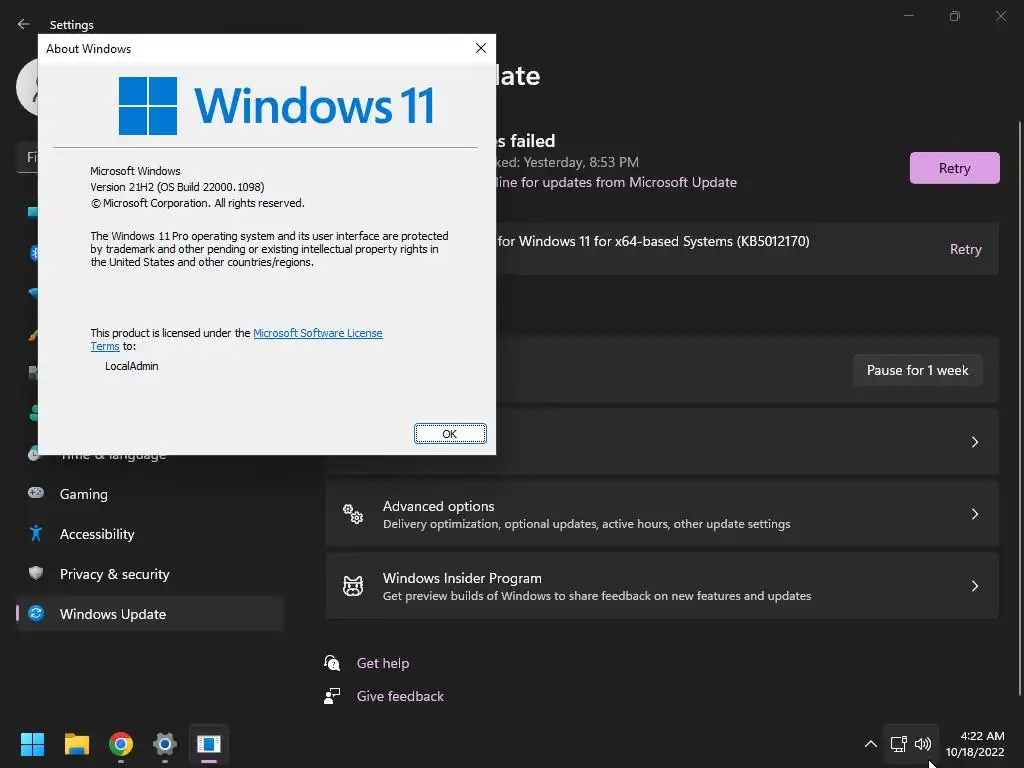Click the top Retry button for failed updates
1024x768 pixels.
pos(954,168)
